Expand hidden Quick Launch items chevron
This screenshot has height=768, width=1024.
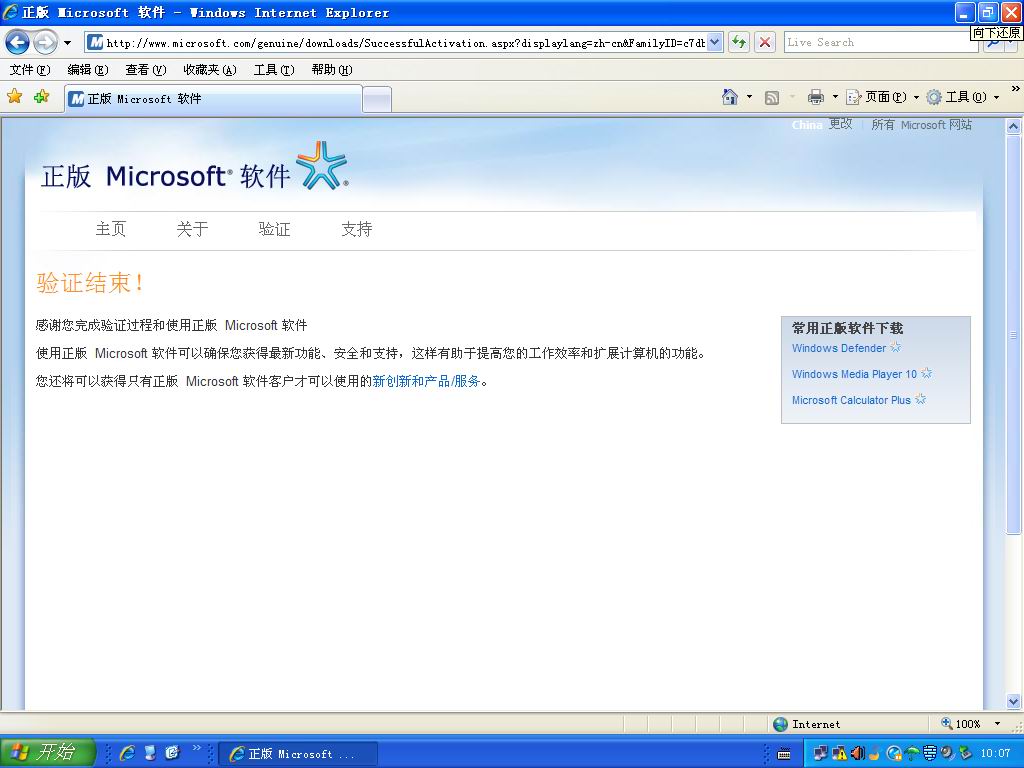click(x=197, y=748)
